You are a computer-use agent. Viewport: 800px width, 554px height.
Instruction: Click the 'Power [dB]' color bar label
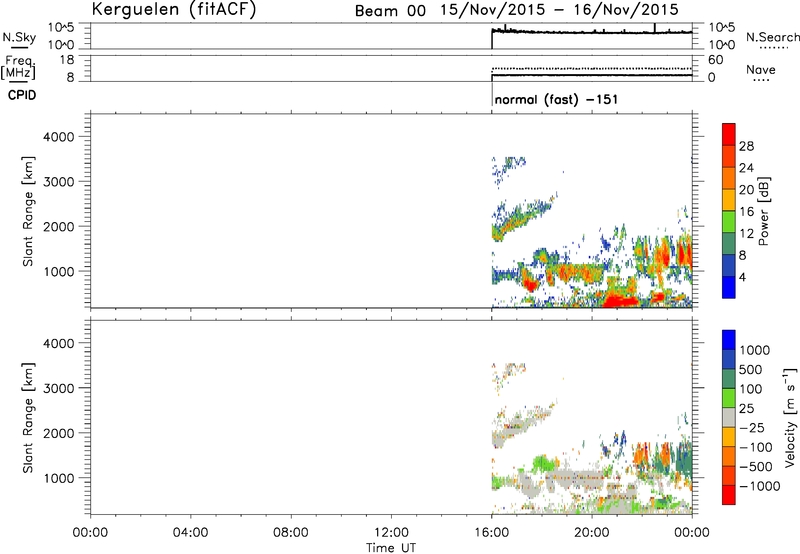click(x=763, y=211)
